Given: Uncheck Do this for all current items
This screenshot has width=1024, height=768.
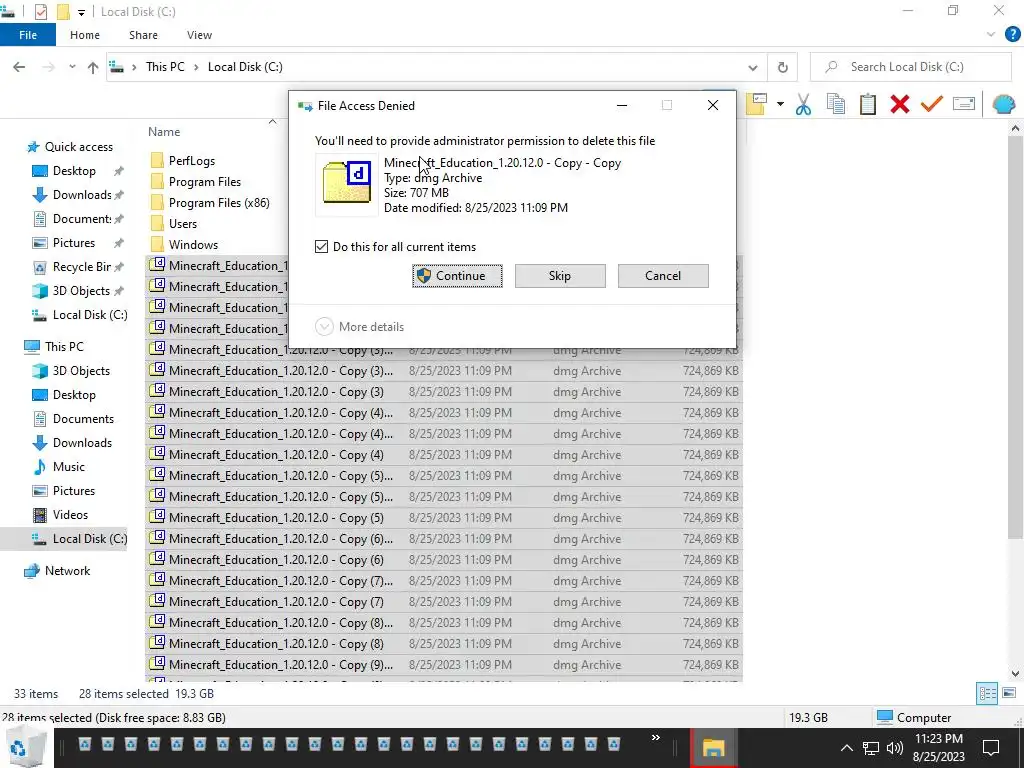Looking at the screenshot, I should pos(321,247).
